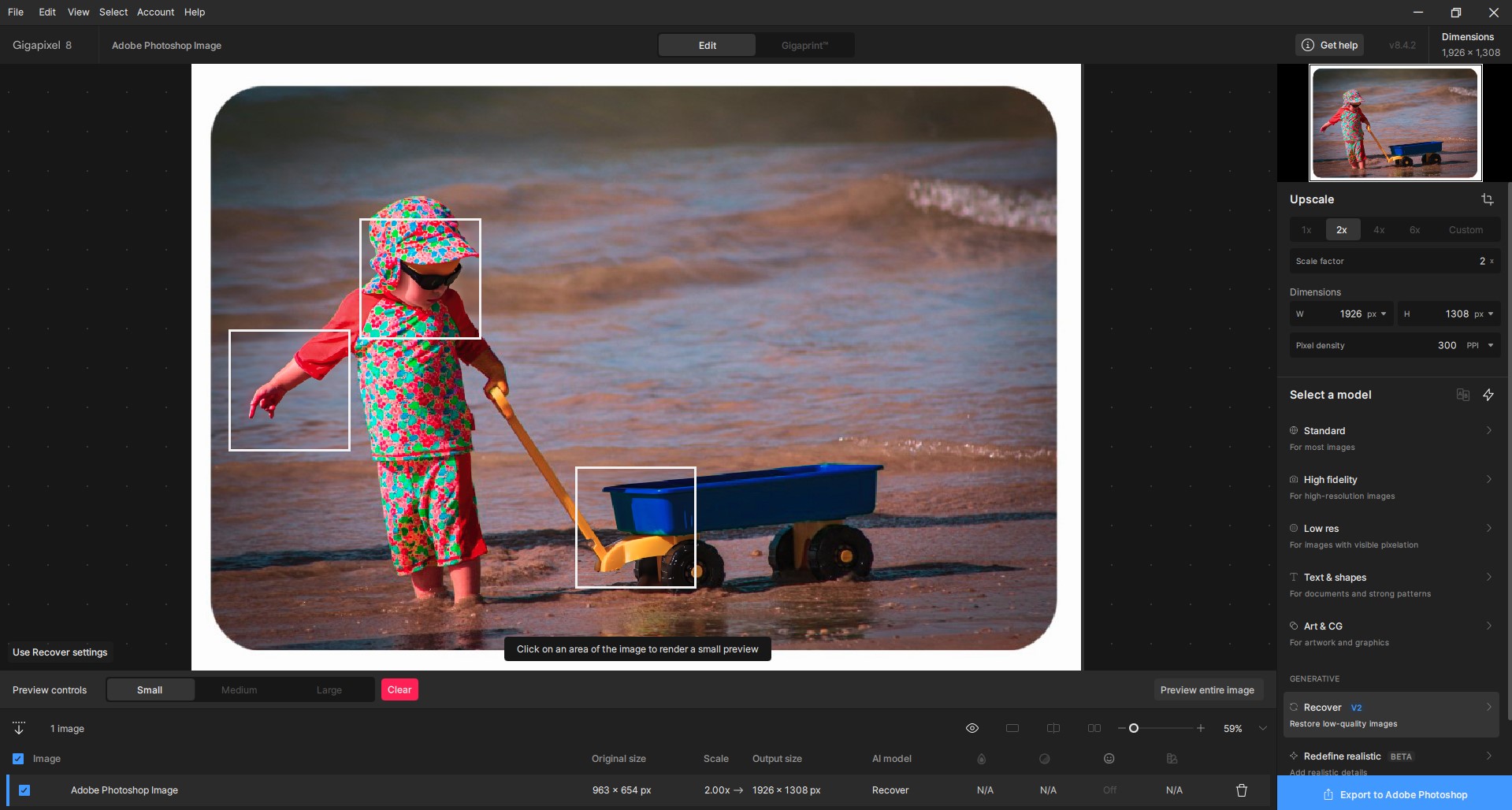1512x810 pixels.
Task: Expand the Low res model chevron
Action: tap(1489, 528)
